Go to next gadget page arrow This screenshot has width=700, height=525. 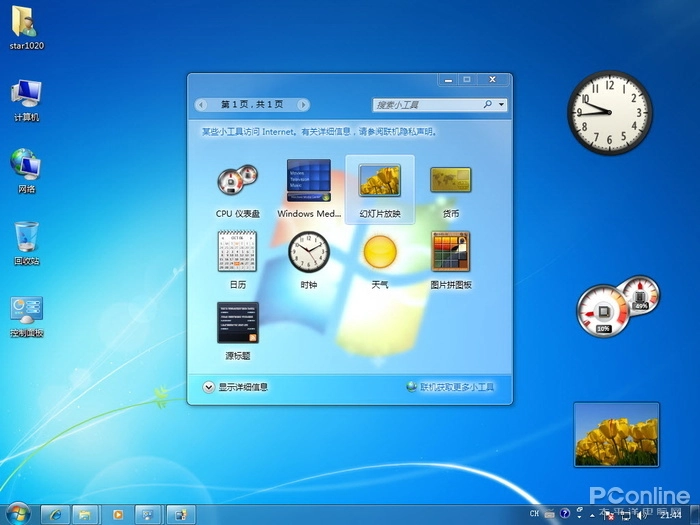coord(303,104)
